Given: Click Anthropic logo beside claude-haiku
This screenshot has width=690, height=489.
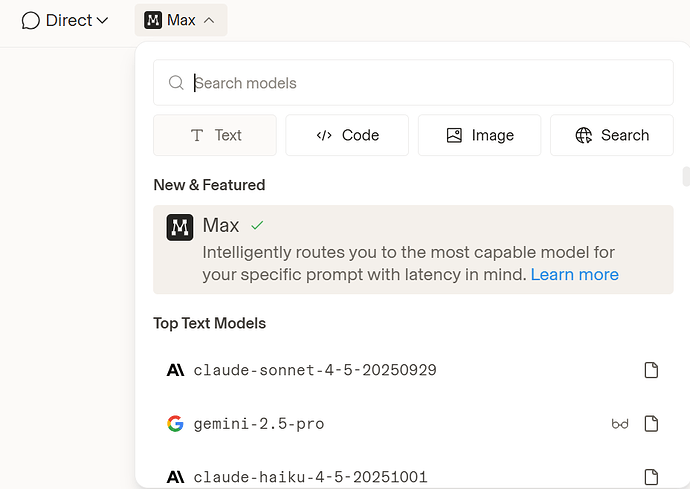Looking at the screenshot, I should (x=175, y=477).
